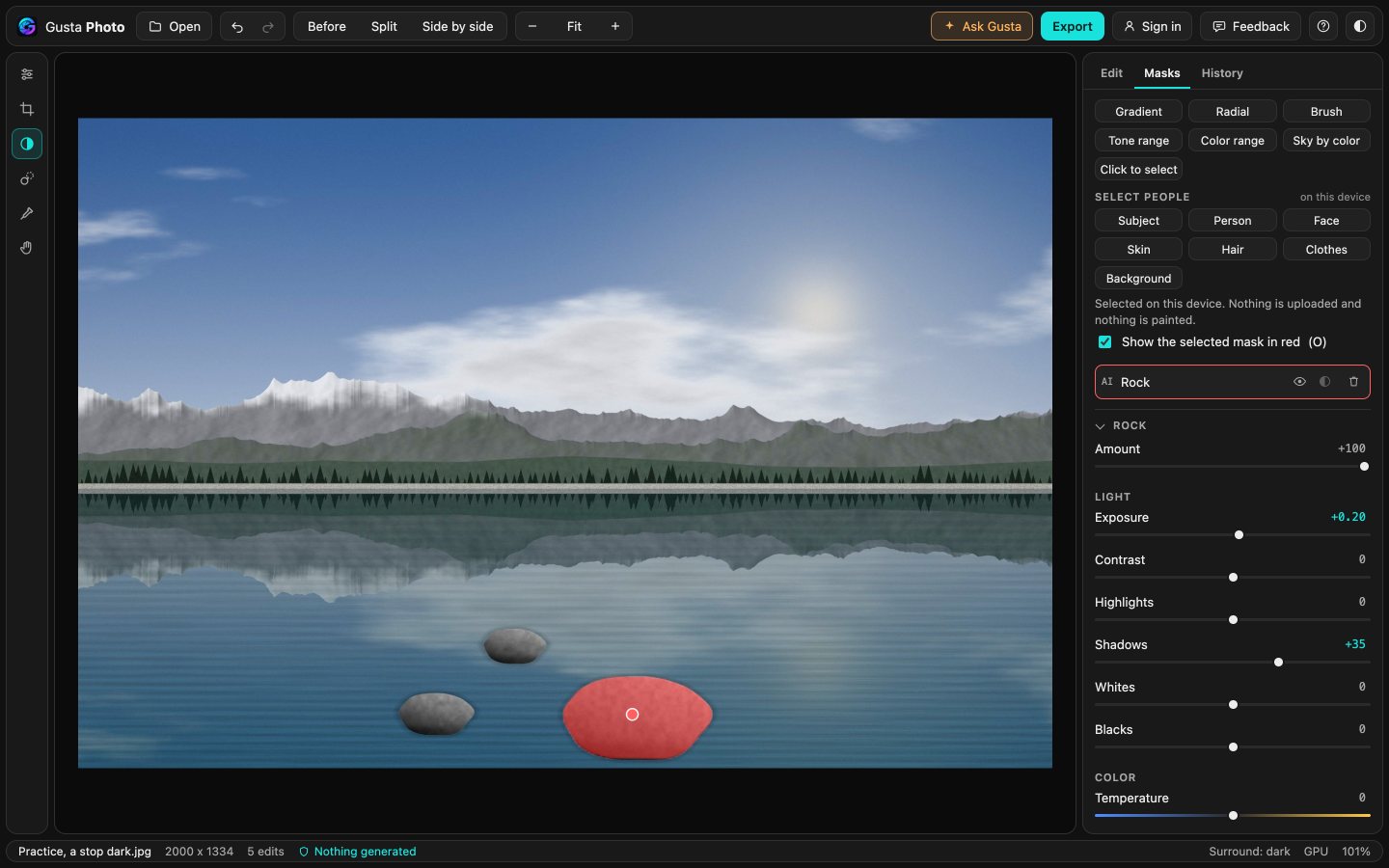Open the adjustments sliders tool in left sidebar

click(x=27, y=74)
